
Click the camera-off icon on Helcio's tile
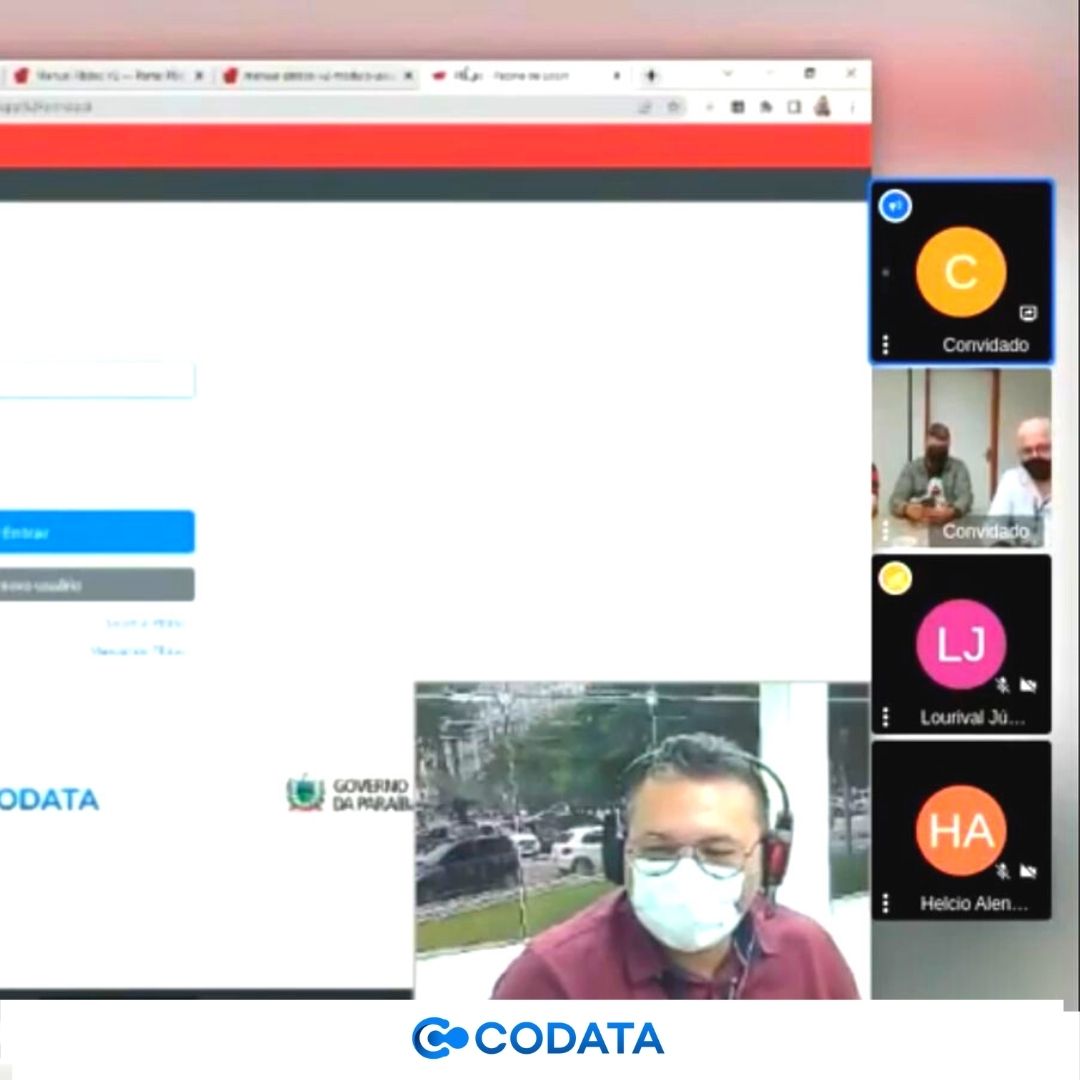point(1027,870)
